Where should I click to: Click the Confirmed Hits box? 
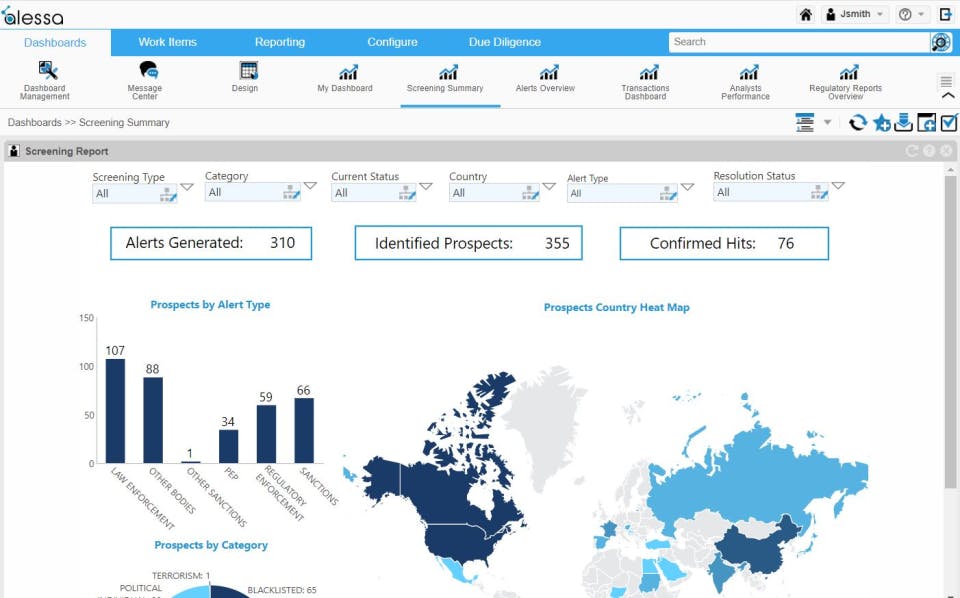[724, 244]
